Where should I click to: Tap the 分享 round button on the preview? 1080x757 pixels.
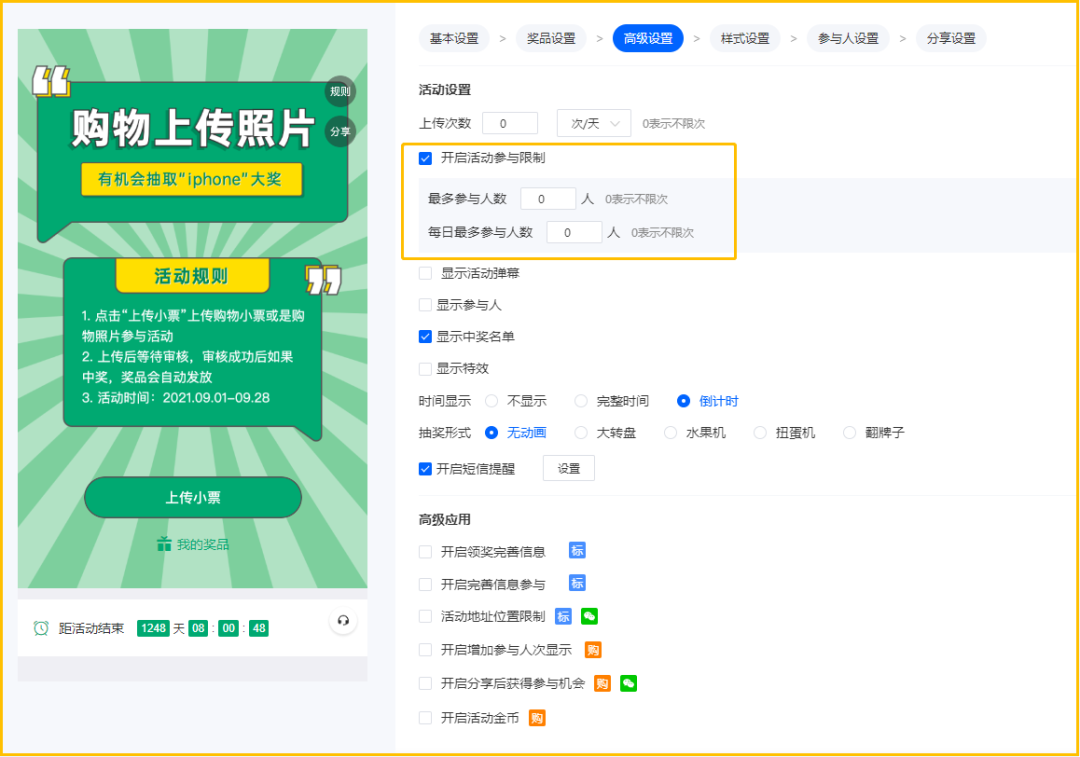340,132
